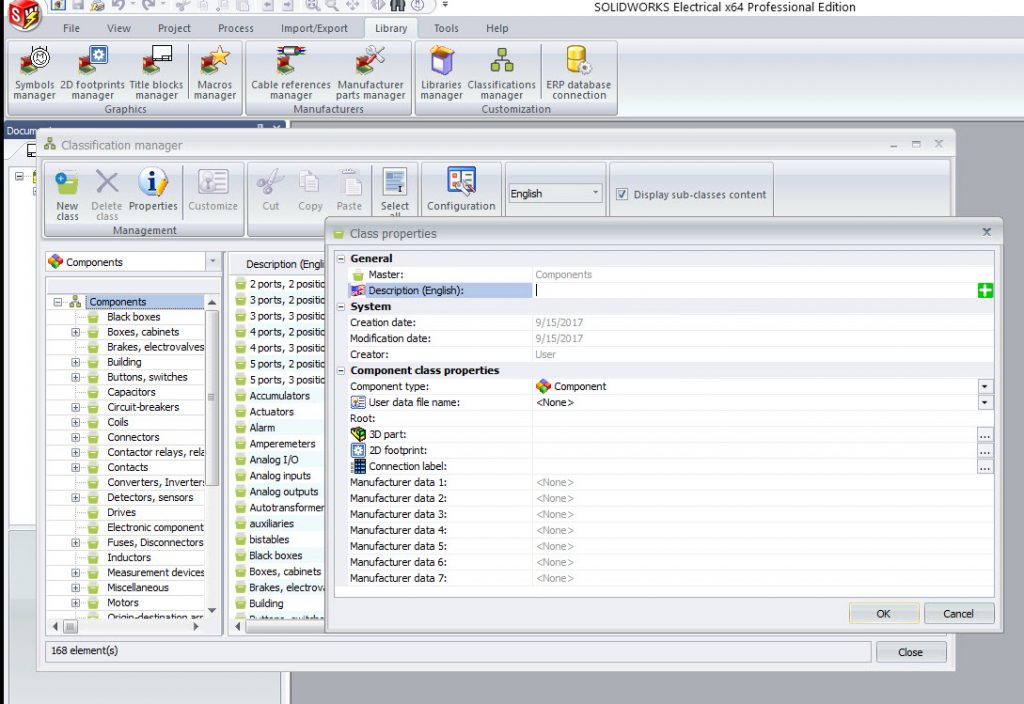Click New class in Classification manager
Screen dimensions: 1024x704
coord(67,194)
